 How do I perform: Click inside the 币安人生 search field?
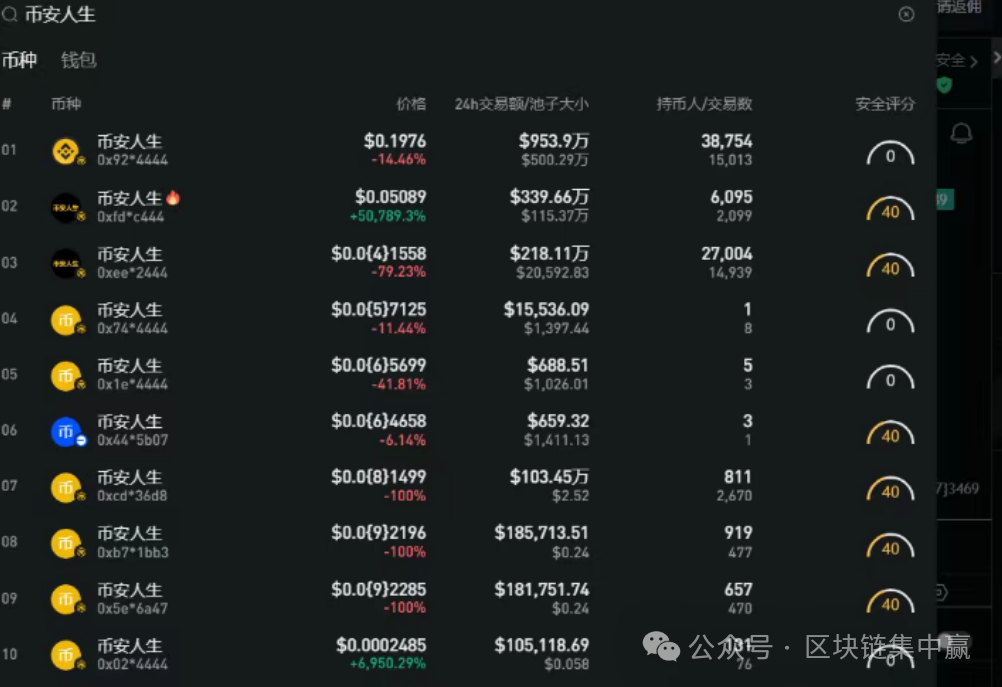point(400,15)
